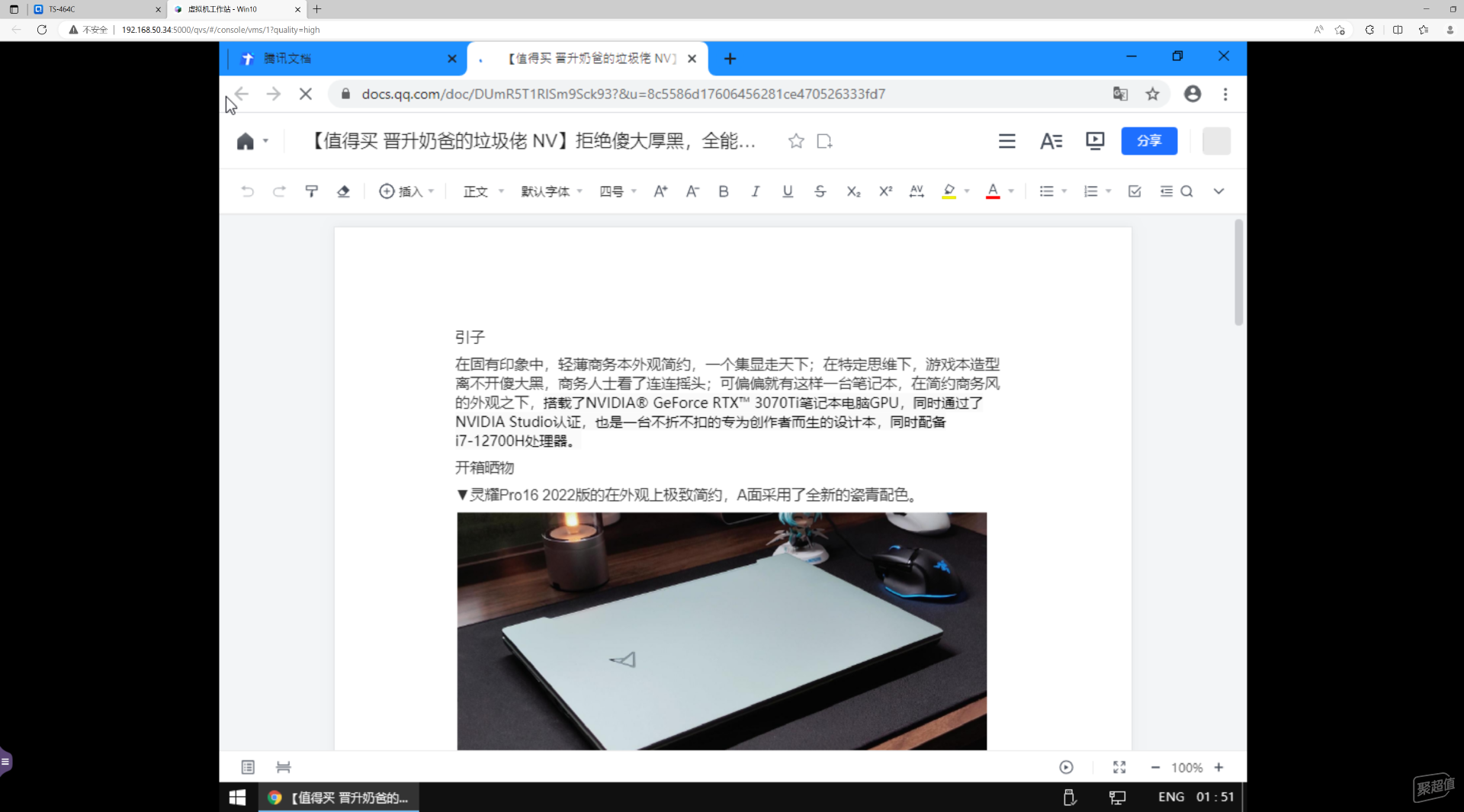Screen dimensions: 1464x812
Task: Click the user avatar placeholder
Action: (x=1216, y=141)
